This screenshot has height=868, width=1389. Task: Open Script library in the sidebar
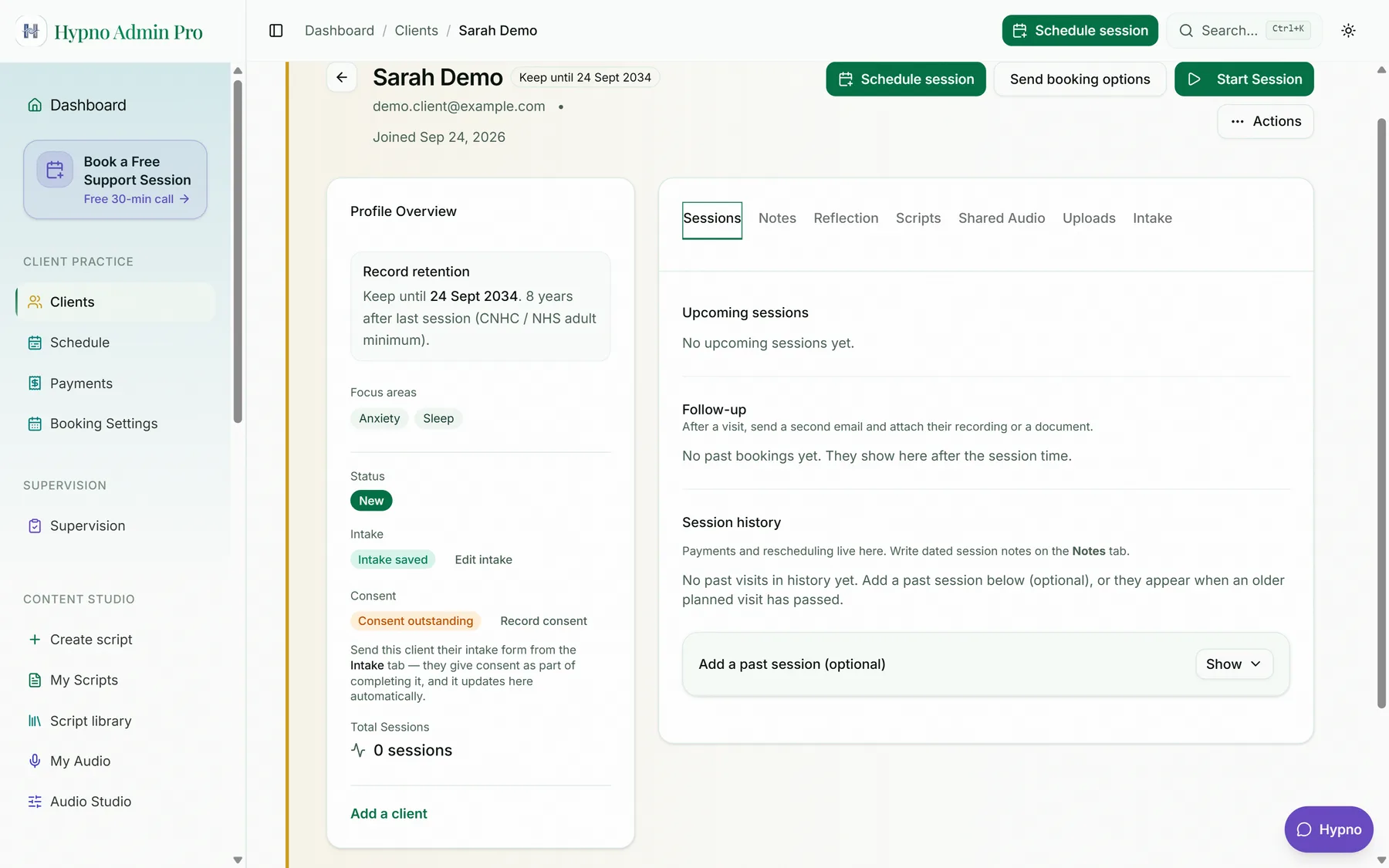pyautogui.click(x=115, y=721)
